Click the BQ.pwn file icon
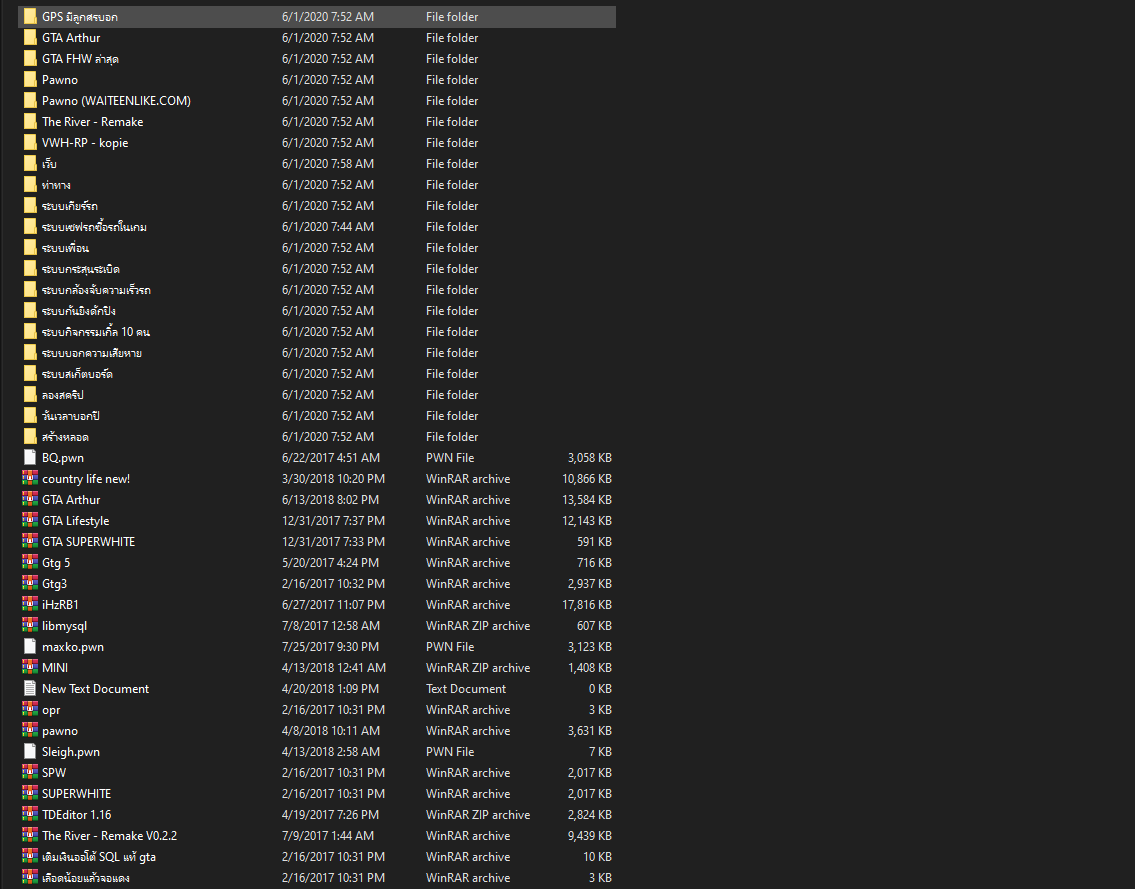Screen dimensions: 1135x889 click(30, 458)
